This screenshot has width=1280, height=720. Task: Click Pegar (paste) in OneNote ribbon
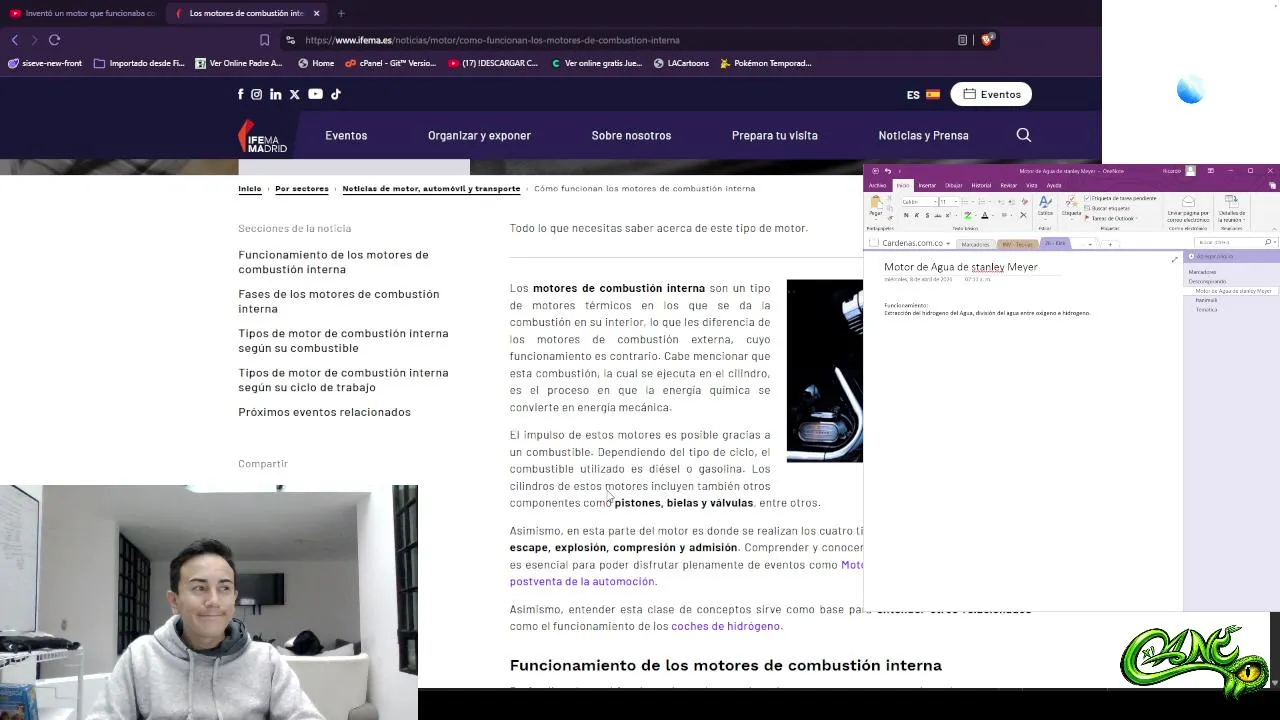tap(876, 207)
